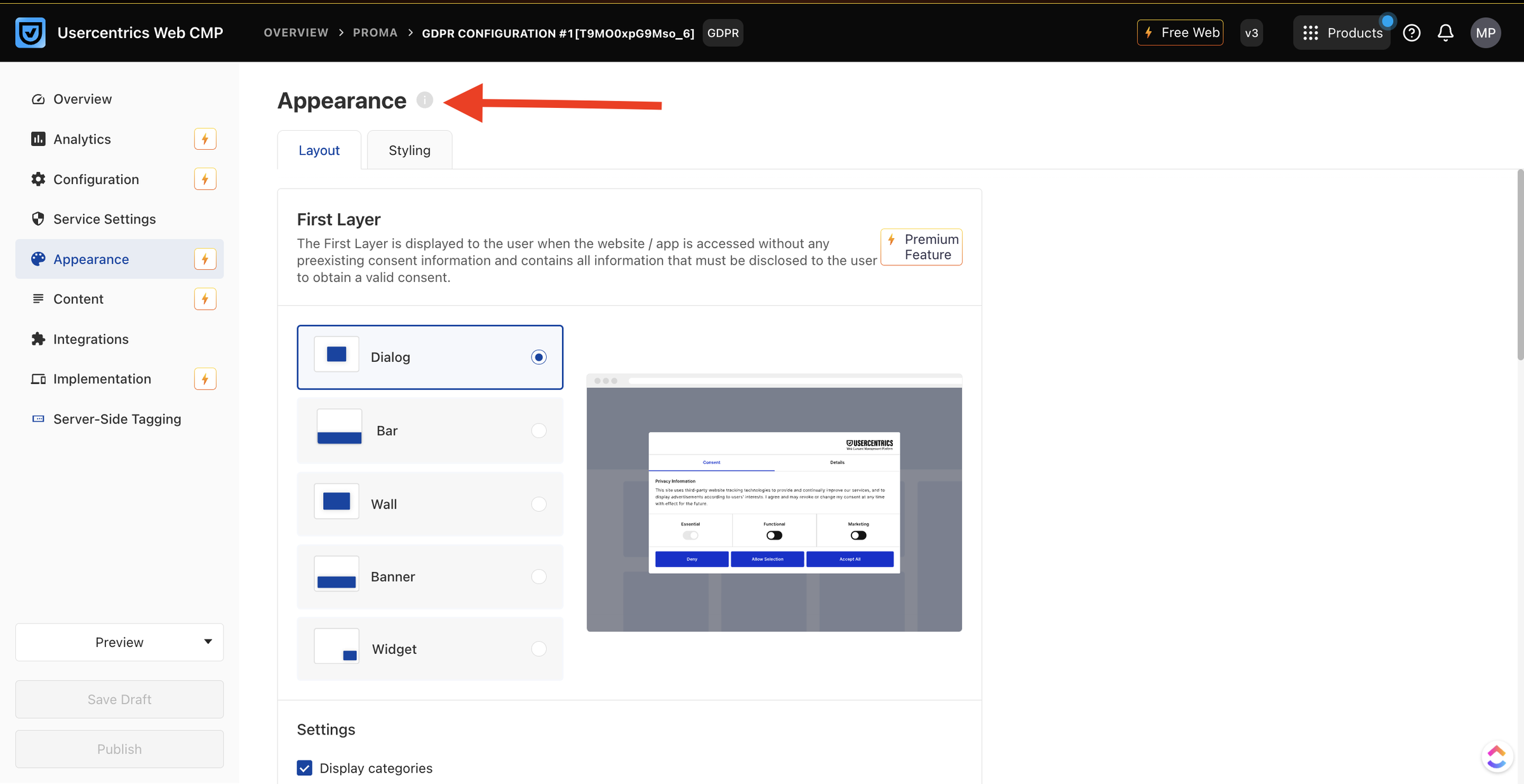Click the Service Settings shield icon
Screen dimensions: 1524x784
tap(38, 219)
